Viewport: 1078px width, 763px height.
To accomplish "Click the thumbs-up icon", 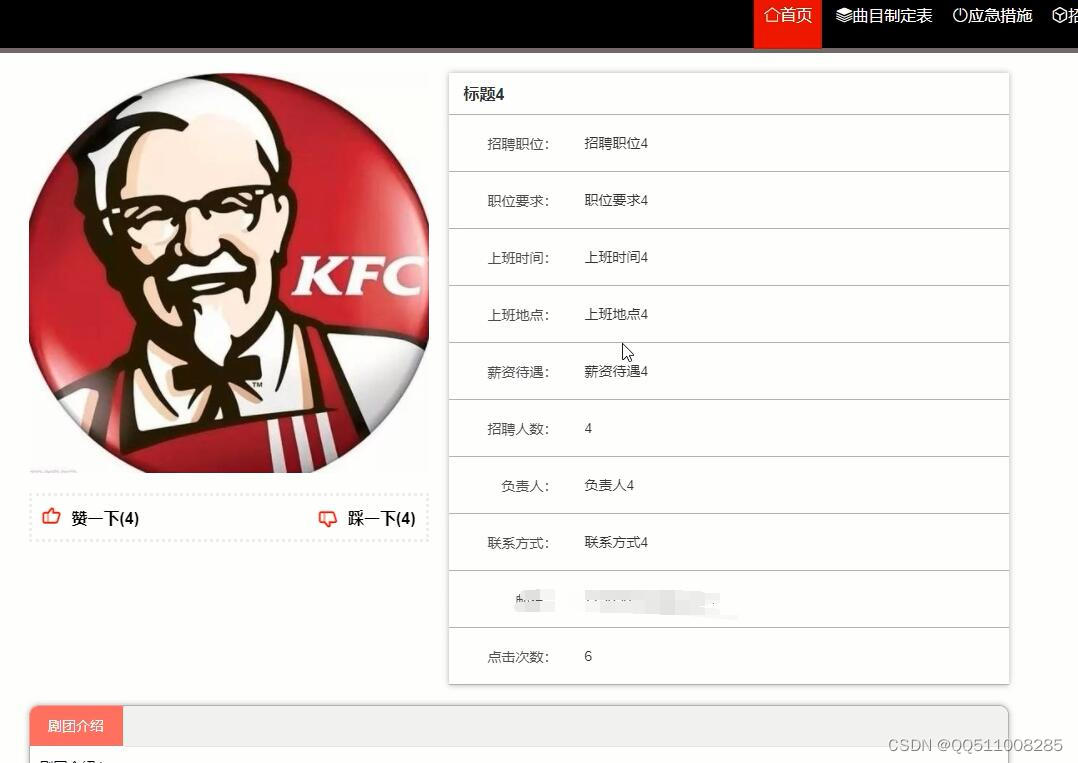I will pyautogui.click(x=52, y=516).
